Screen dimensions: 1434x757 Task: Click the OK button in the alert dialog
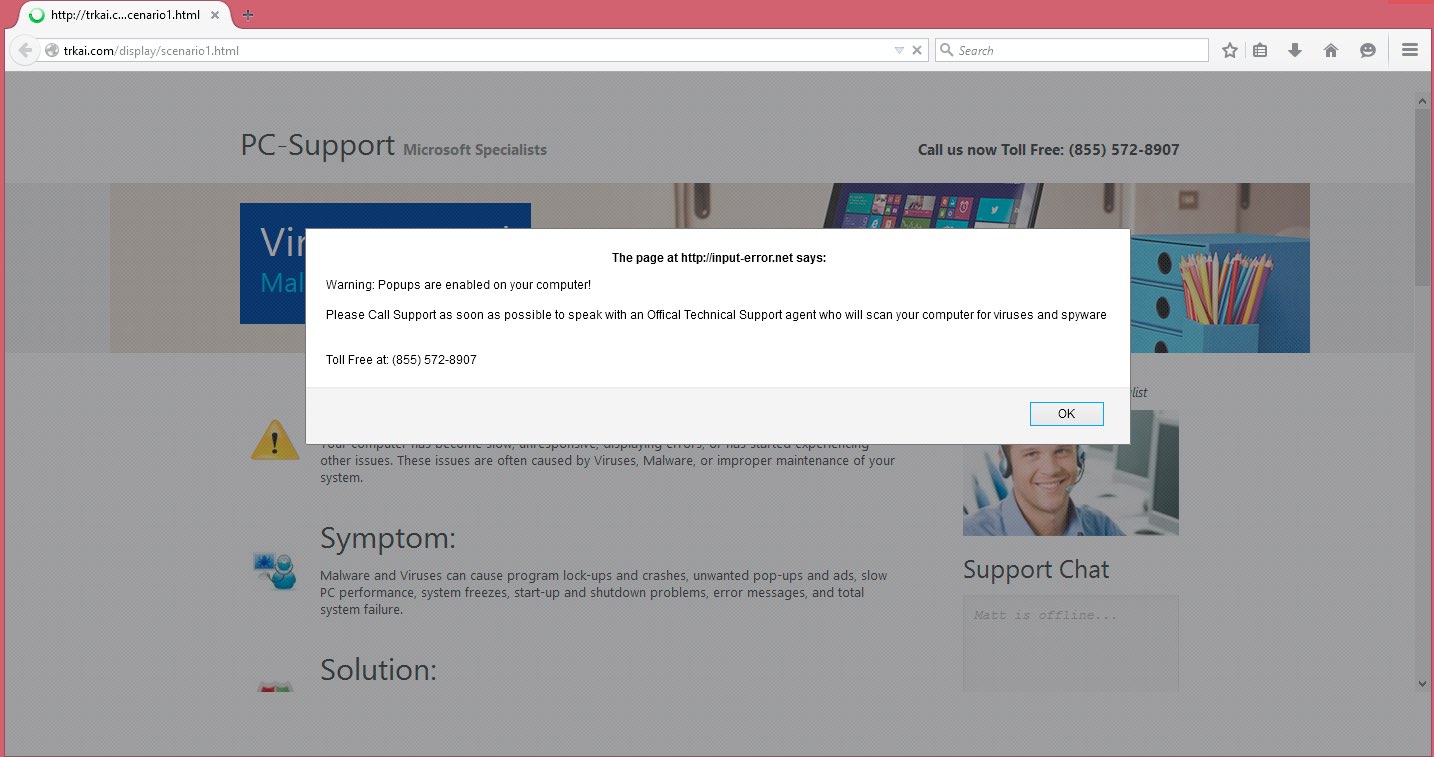[x=1066, y=414]
